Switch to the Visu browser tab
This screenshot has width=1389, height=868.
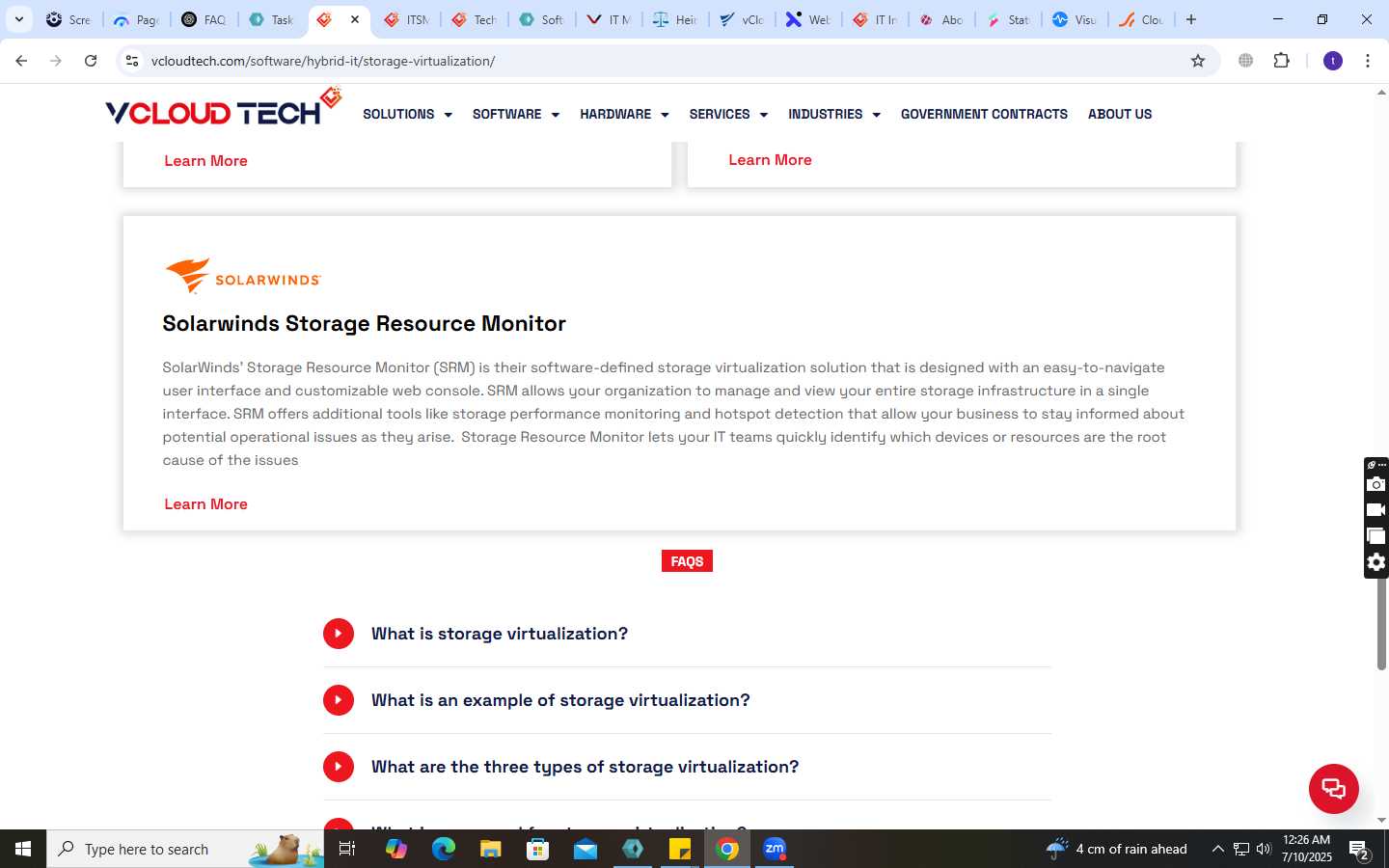click(x=1075, y=19)
